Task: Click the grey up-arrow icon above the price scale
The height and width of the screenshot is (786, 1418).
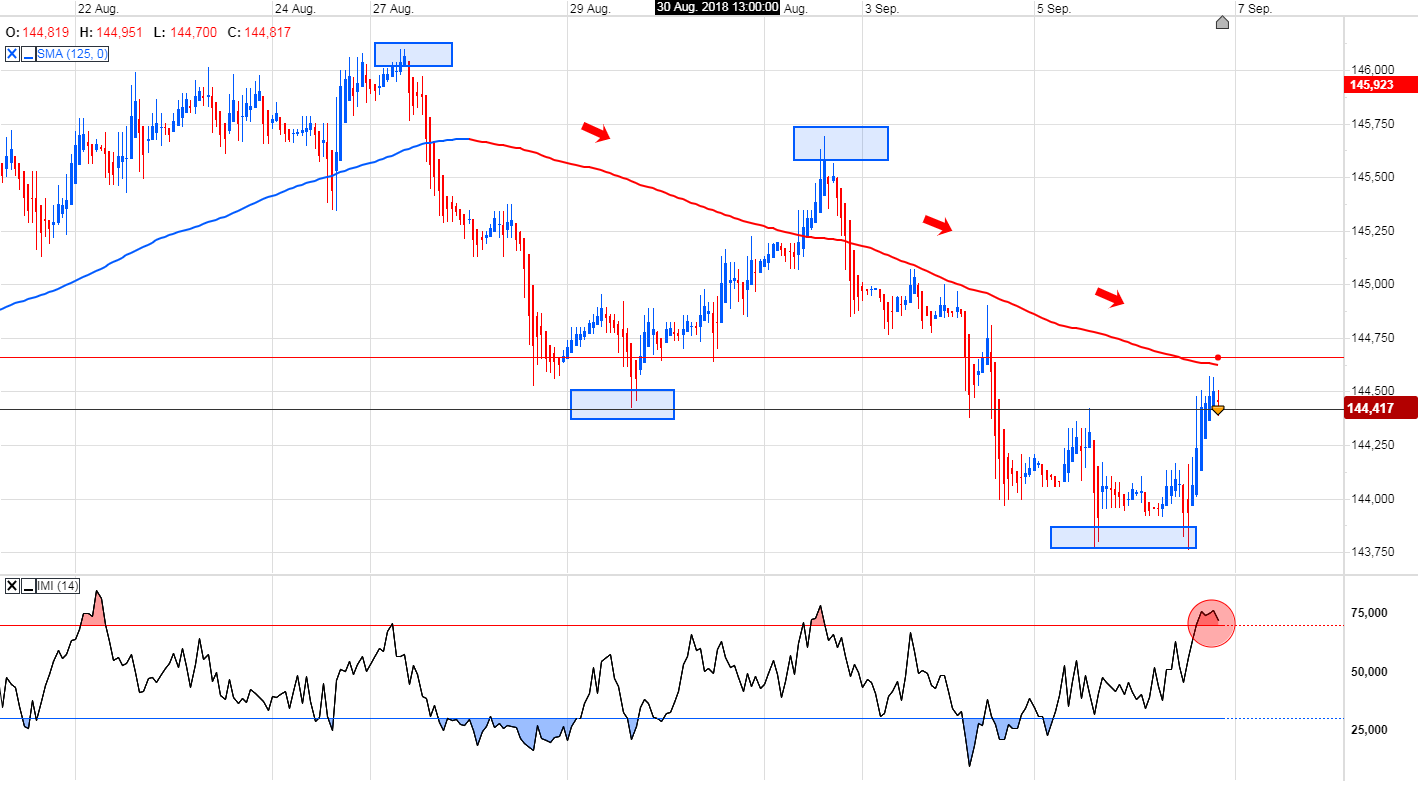Action: point(1222,23)
